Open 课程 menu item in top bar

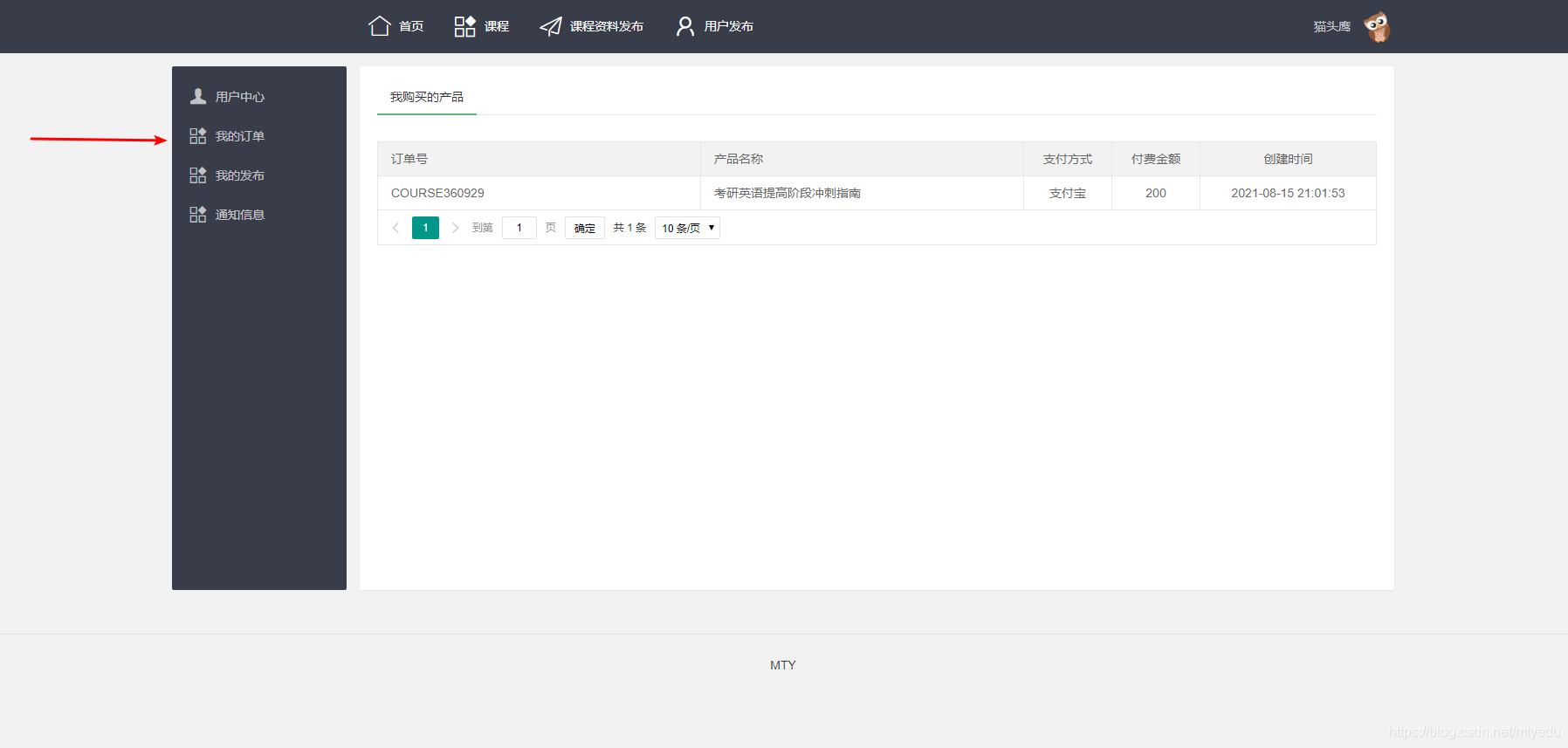pos(497,27)
